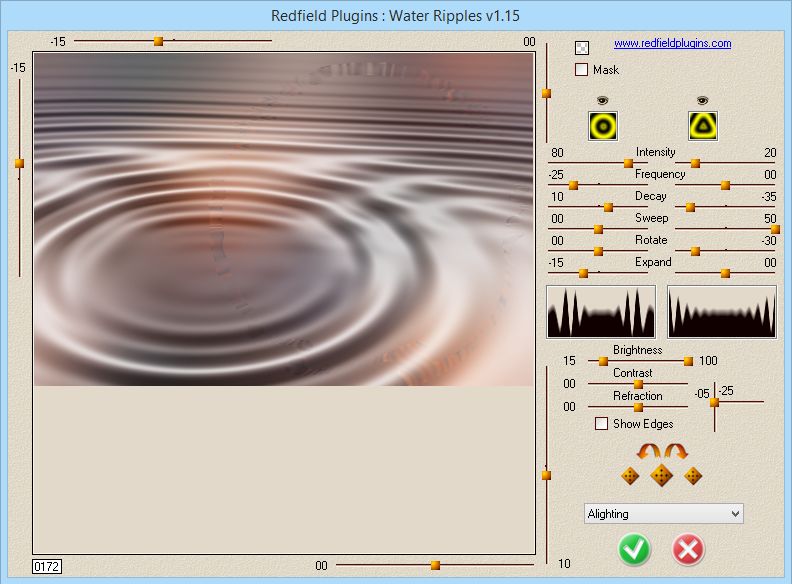Click the left small dice randomize icon

tap(630, 475)
